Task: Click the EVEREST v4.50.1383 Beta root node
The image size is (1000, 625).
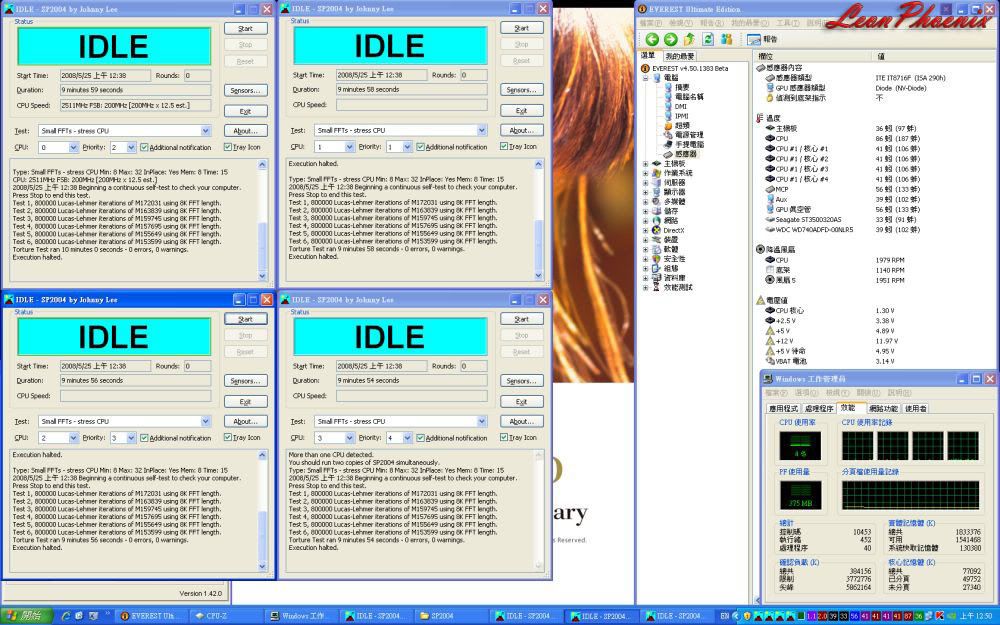Action: coord(690,68)
